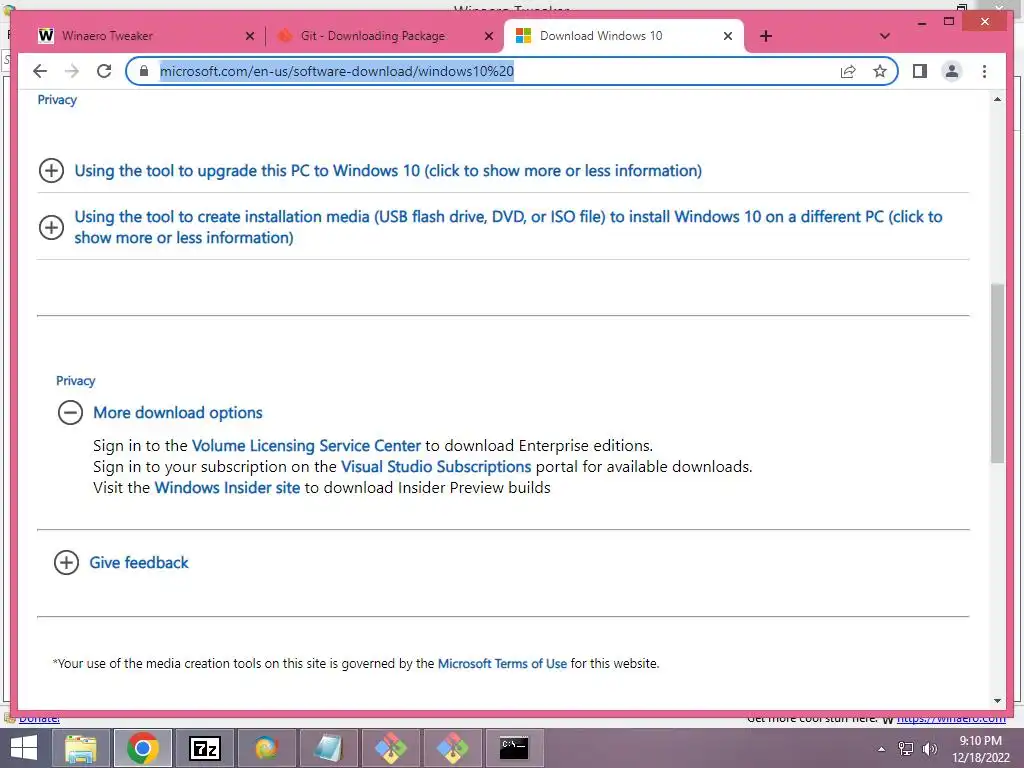Open the Windows Insider site link
This screenshot has width=1024, height=768.
(x=227, y=487)
